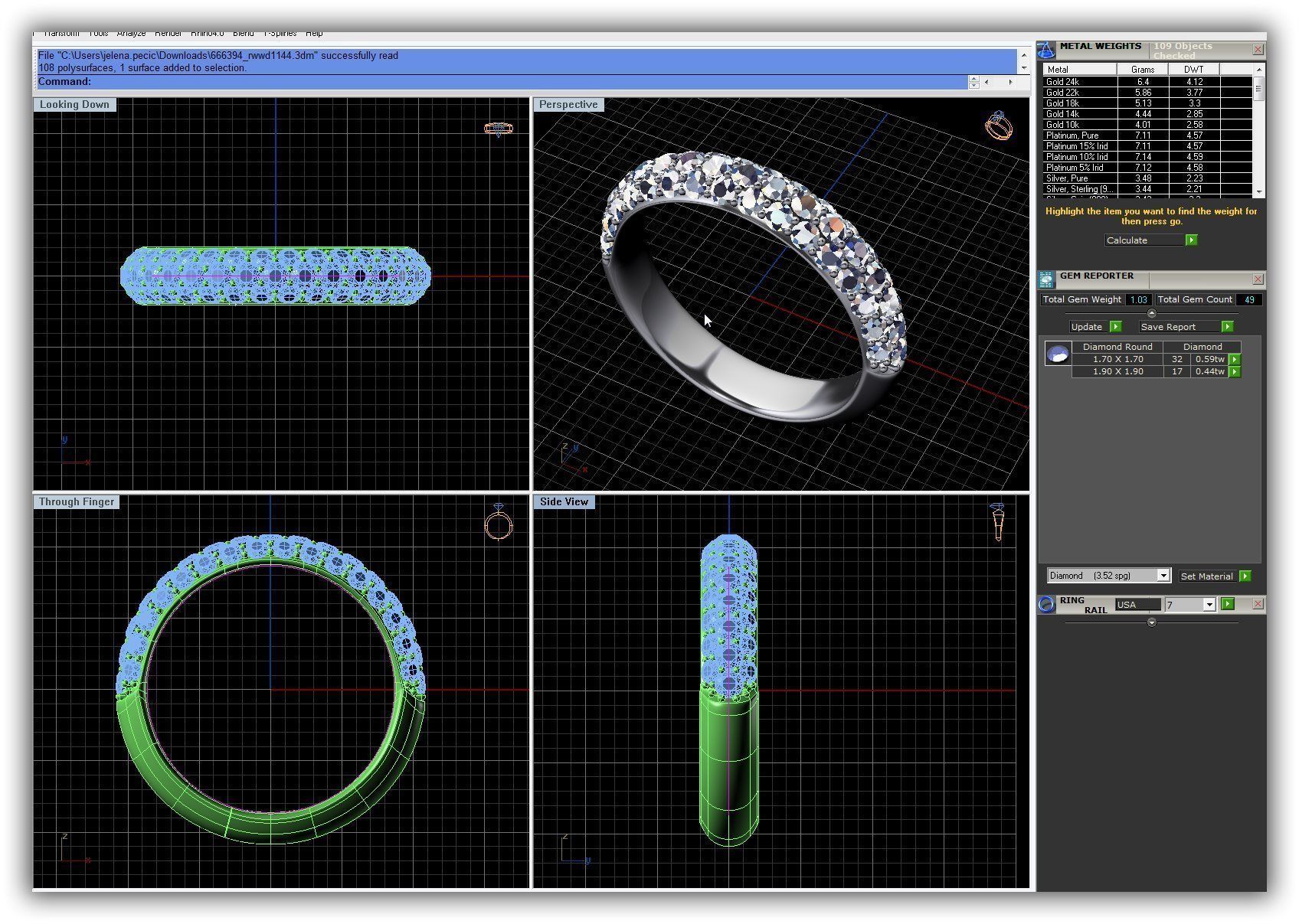Click the Through Finger viewport title

click(x=77, y=502)
